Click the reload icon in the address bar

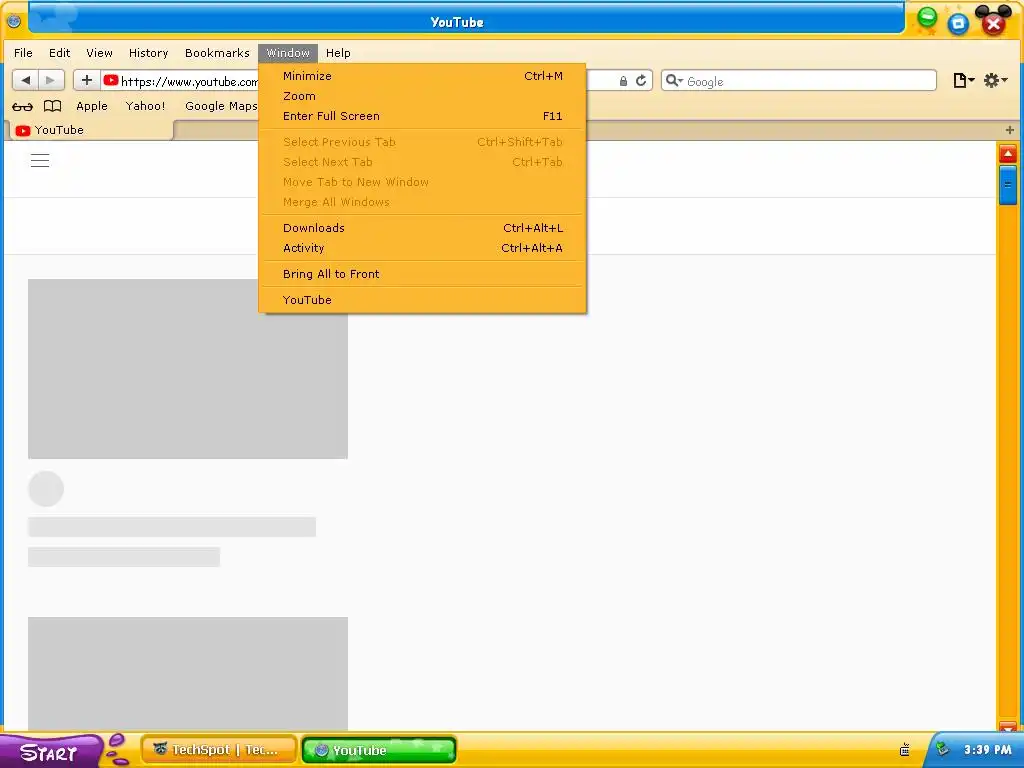click(641, 80)
